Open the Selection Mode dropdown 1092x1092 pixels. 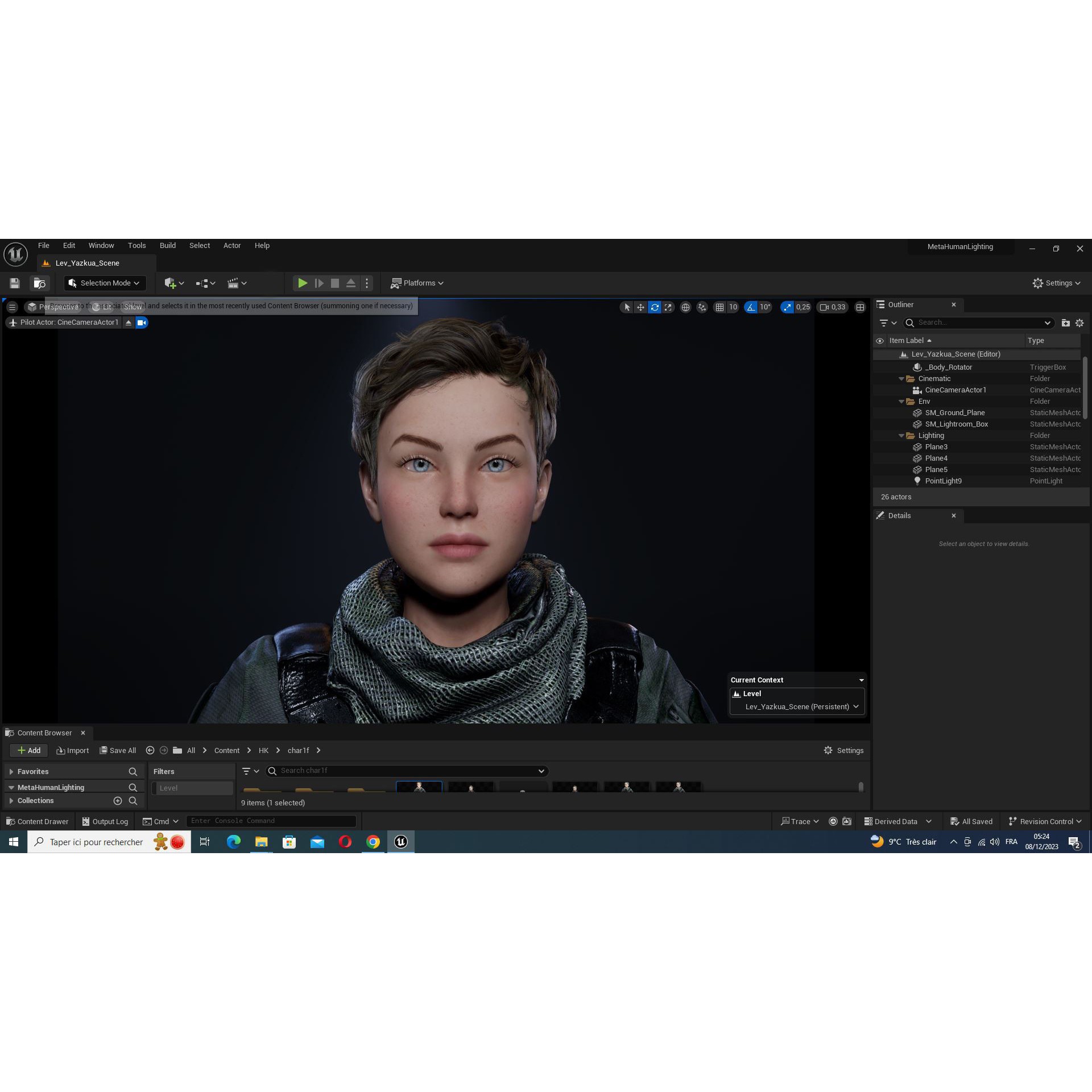[105, 283]
